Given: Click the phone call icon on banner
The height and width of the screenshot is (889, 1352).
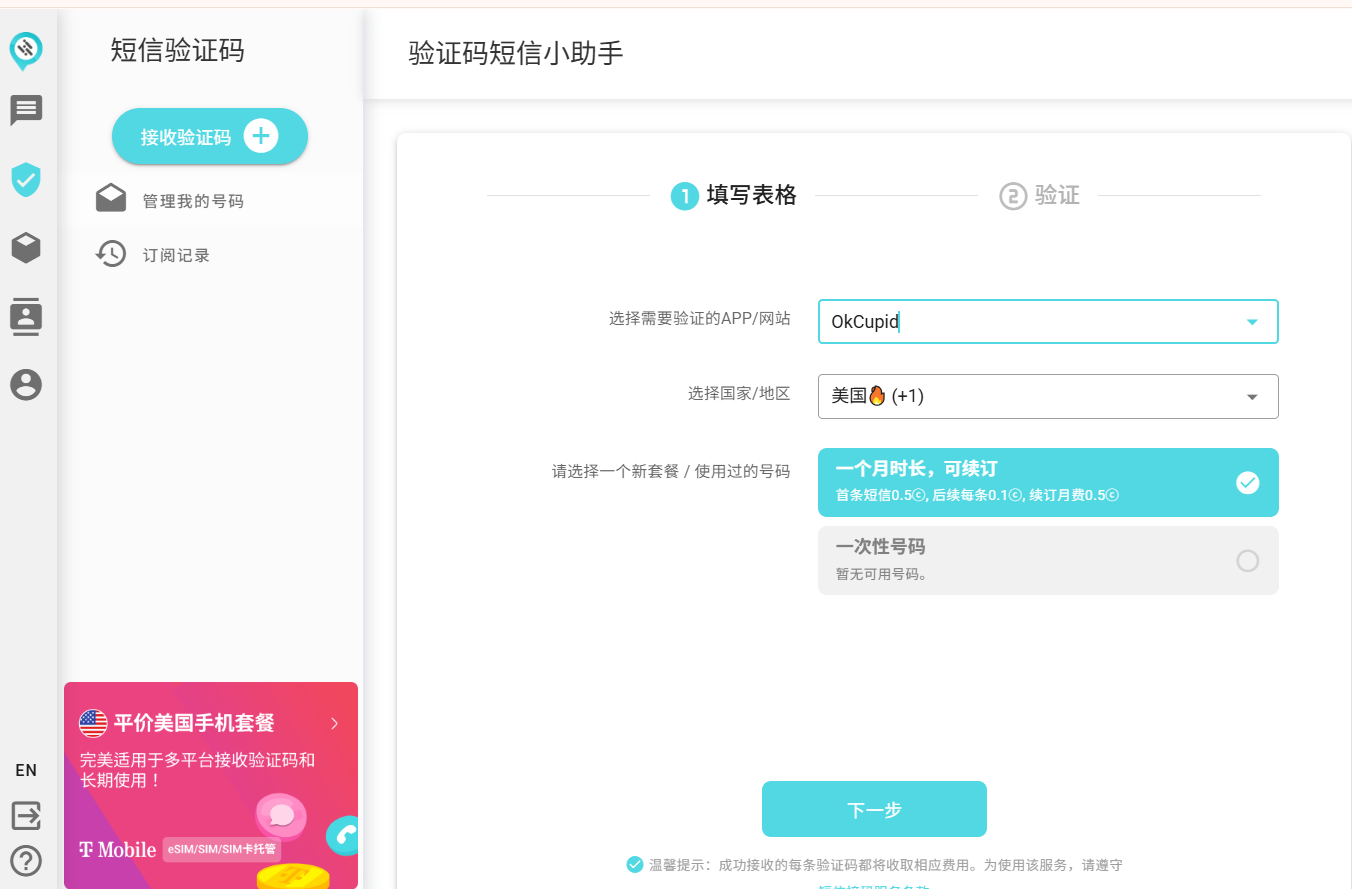Looking at the screenshot, I should tap(343, 835).
